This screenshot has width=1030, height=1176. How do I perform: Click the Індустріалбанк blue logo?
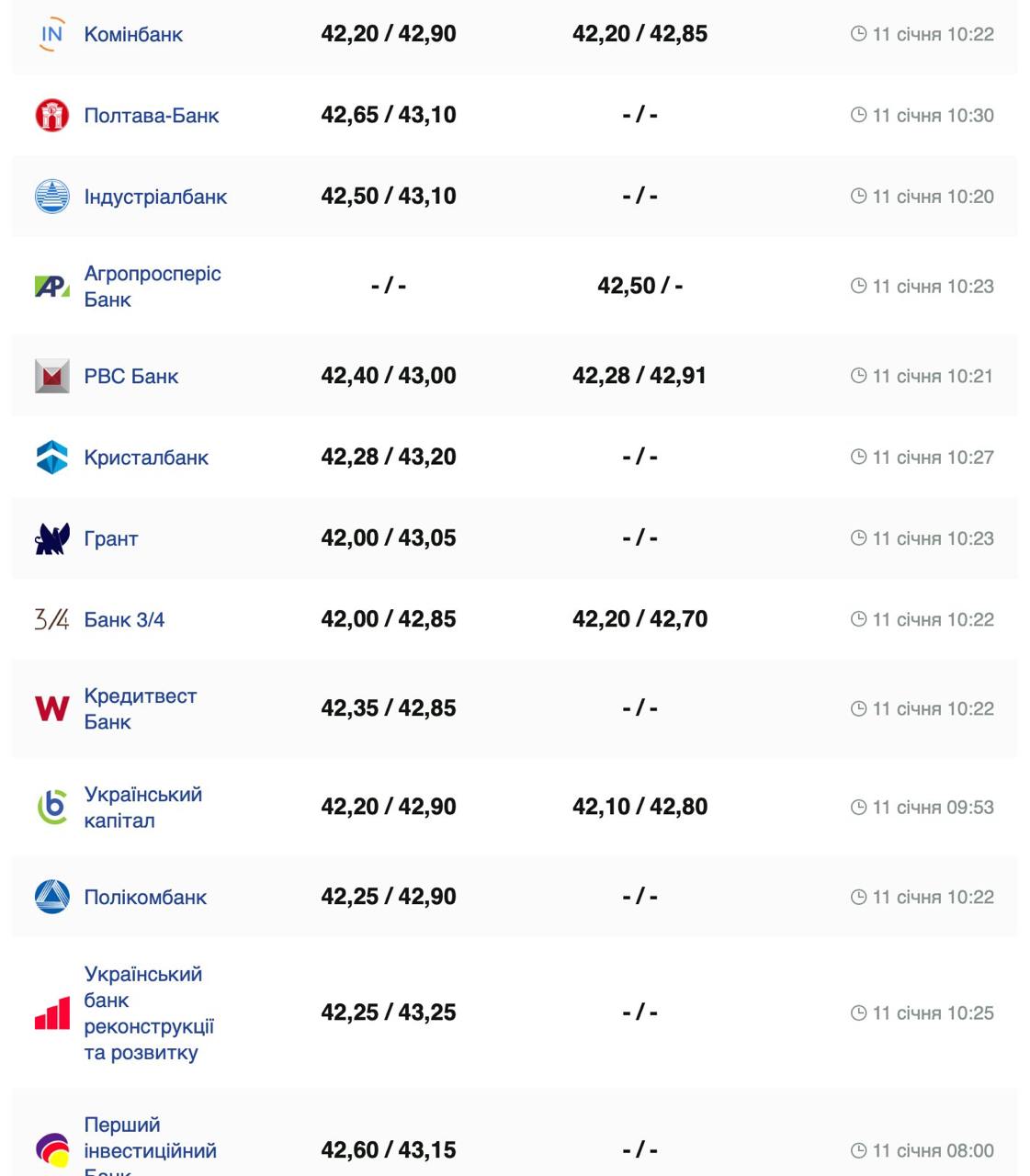[x=51, y=197]
